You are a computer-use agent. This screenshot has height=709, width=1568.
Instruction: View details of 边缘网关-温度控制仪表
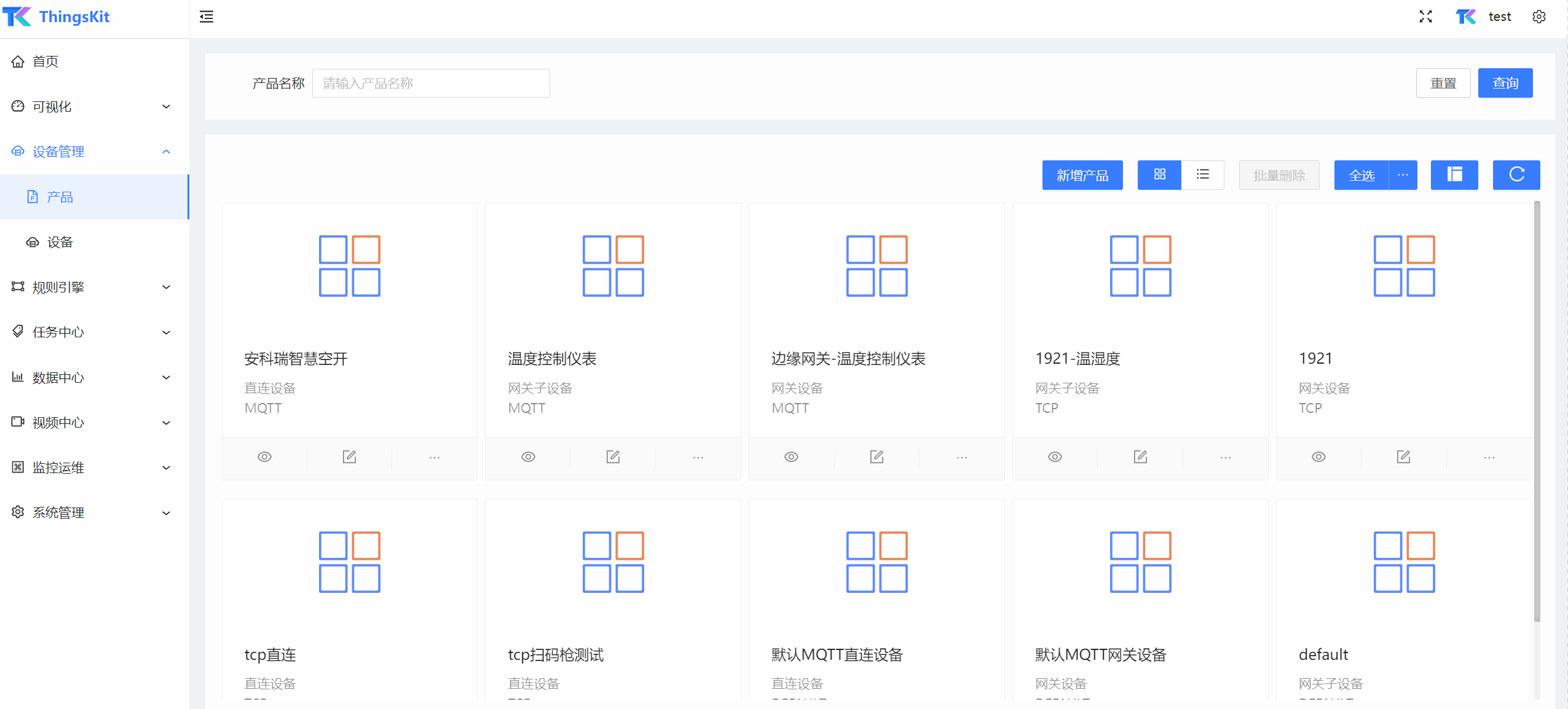pyautogui.click(x=791, y=457)
